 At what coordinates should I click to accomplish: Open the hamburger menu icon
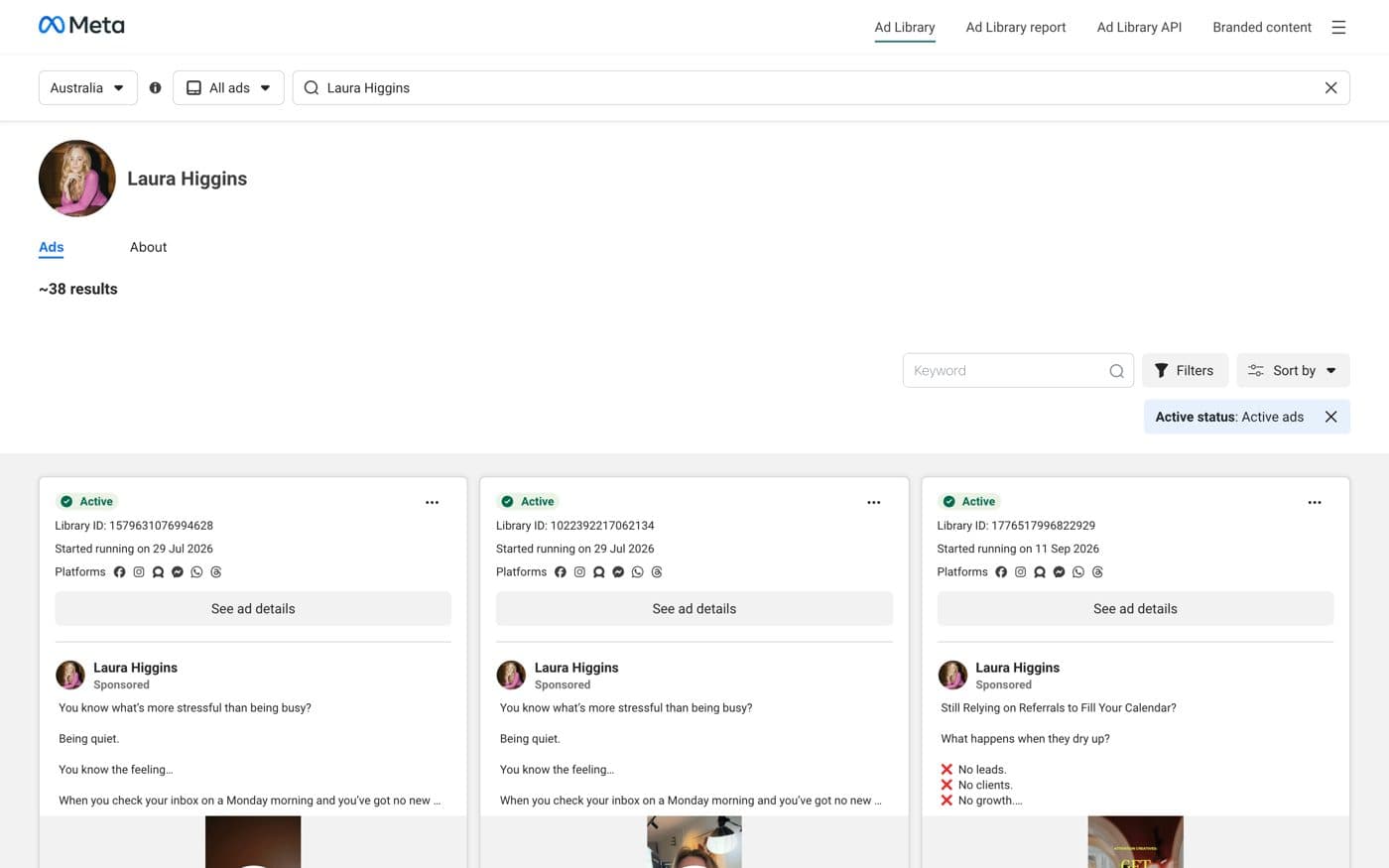(1338, 28)
